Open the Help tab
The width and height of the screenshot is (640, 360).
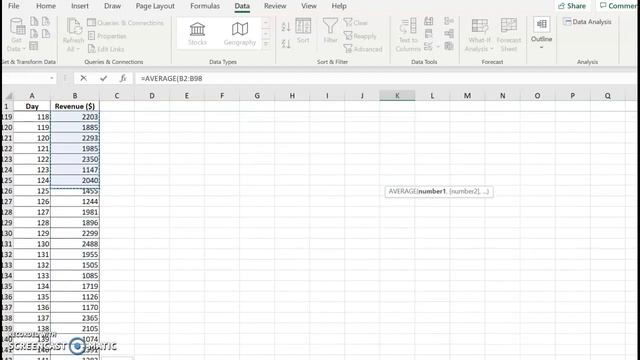click(x=339, y=6)
